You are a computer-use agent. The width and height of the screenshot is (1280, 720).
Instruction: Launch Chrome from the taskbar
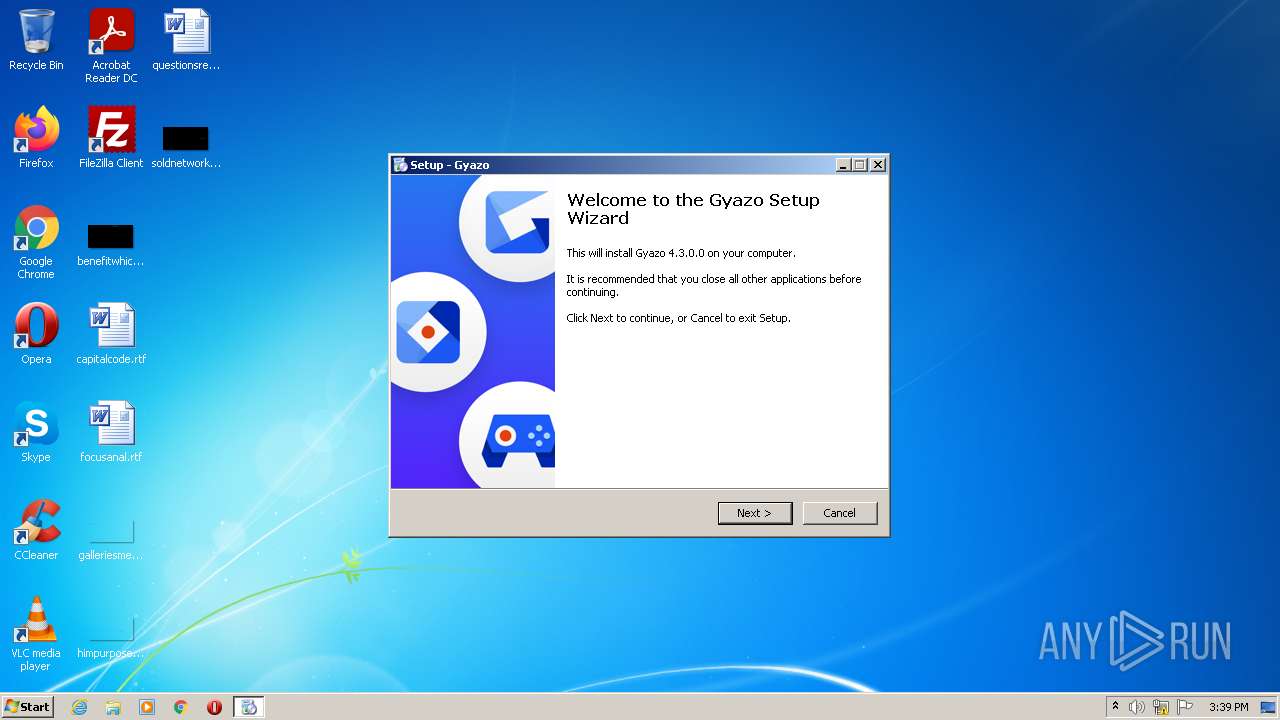(181, 707)
